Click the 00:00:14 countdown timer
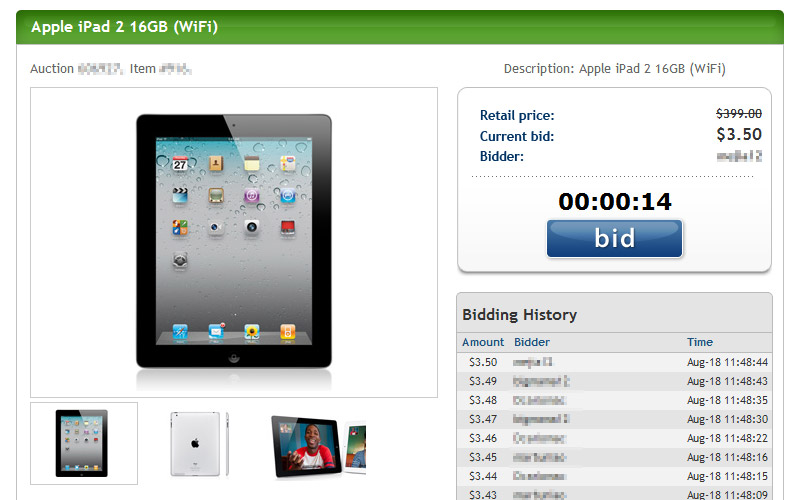 615,202
